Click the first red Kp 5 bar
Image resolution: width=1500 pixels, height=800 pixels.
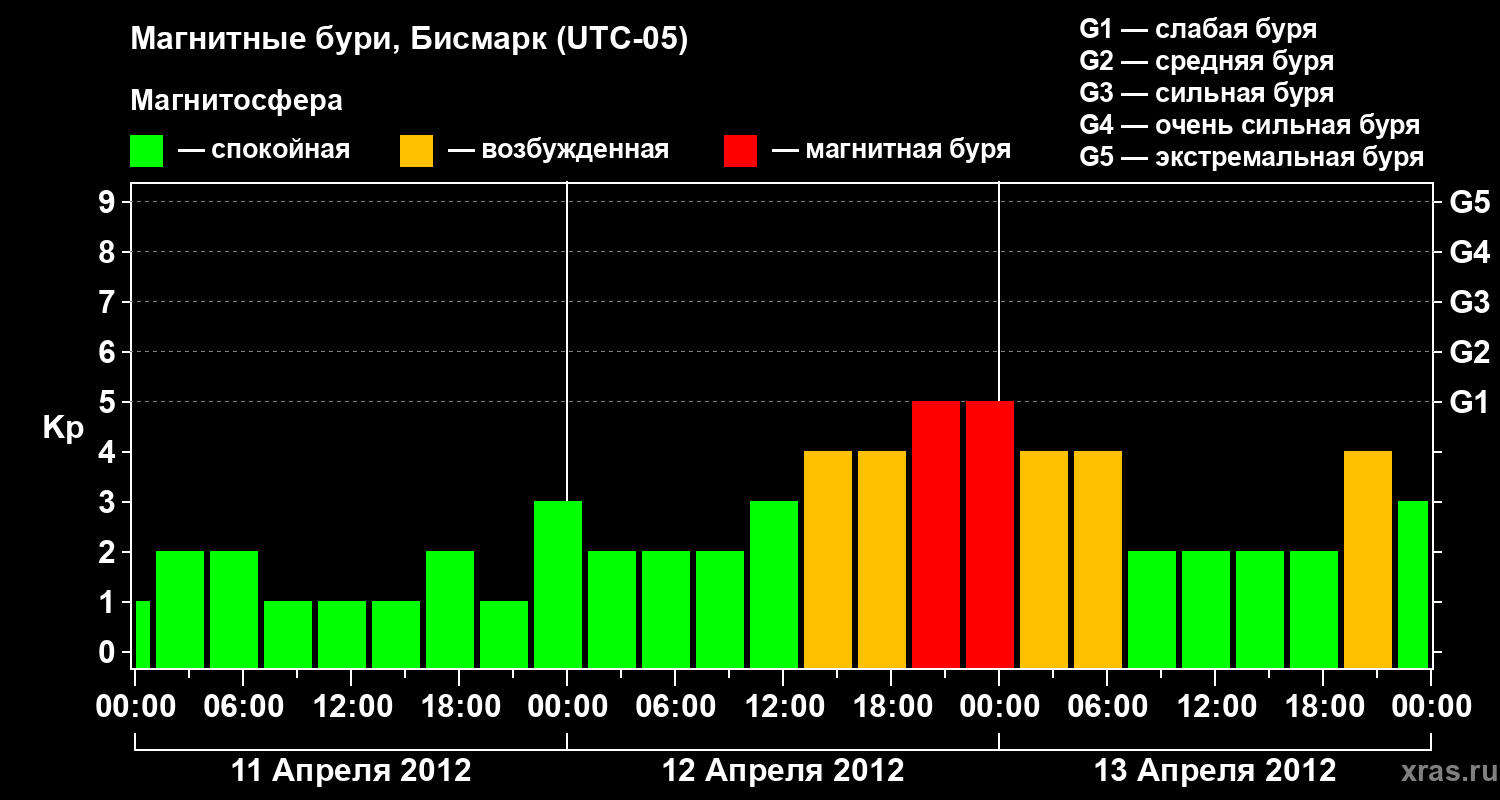[x=936, y=534]
